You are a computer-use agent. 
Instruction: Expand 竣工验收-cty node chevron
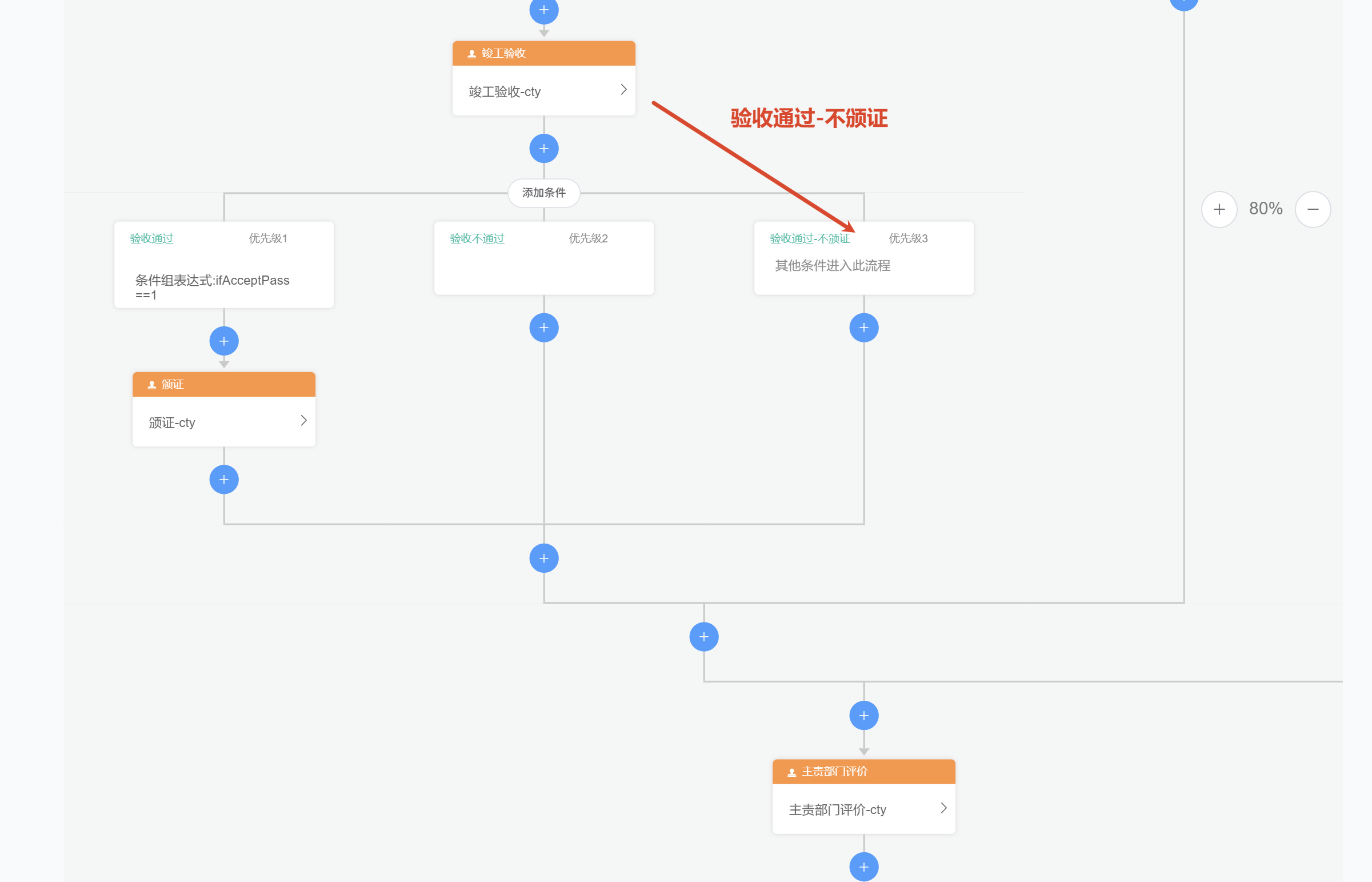point(623,89)
